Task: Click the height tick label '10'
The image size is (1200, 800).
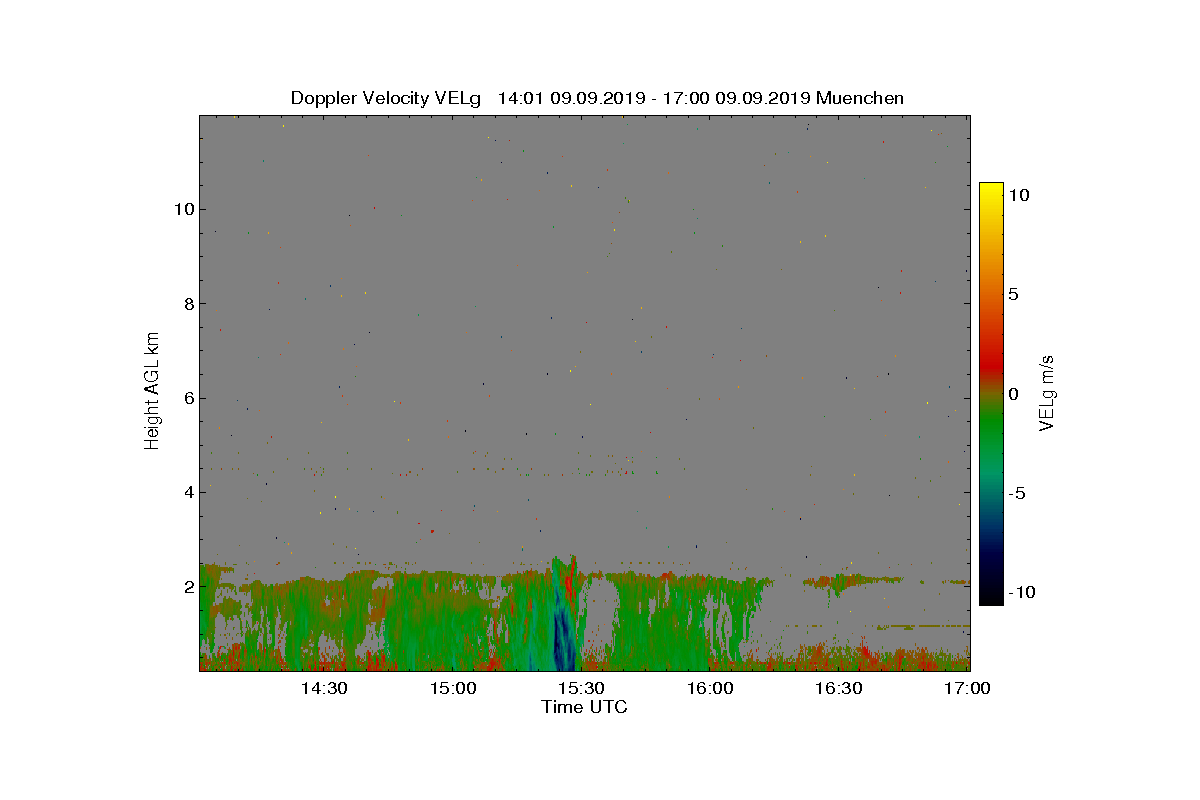Action: [182, 209]
